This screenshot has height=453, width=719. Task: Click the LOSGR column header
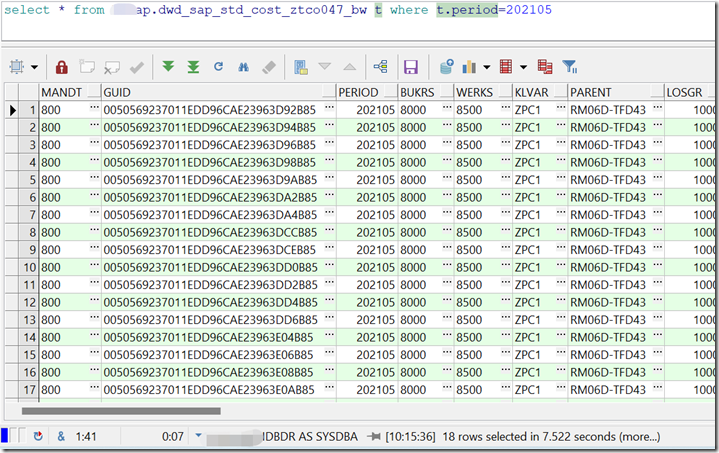click(690, 92)
